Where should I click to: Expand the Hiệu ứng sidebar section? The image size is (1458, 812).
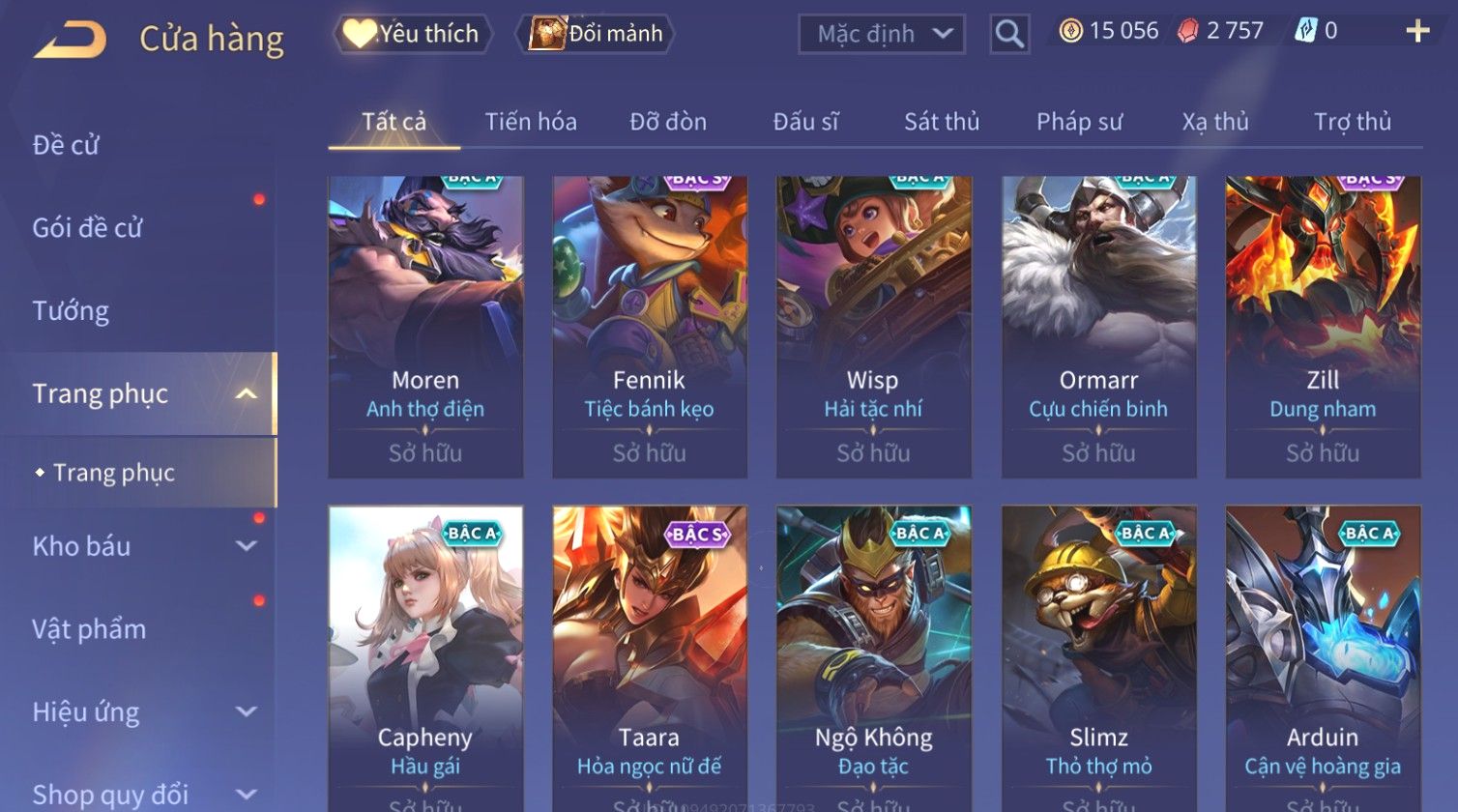(x=247, y=712)
